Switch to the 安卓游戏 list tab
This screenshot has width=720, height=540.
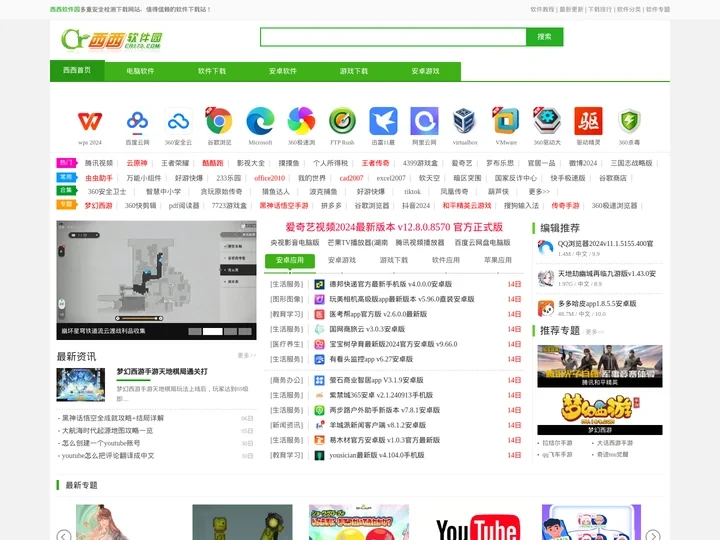342,260
